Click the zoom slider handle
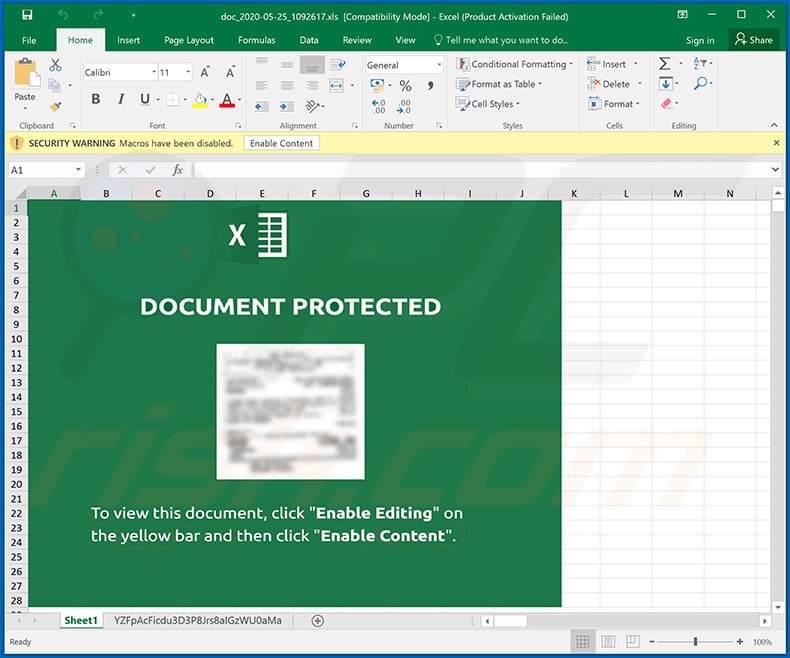 coord(695,641)
